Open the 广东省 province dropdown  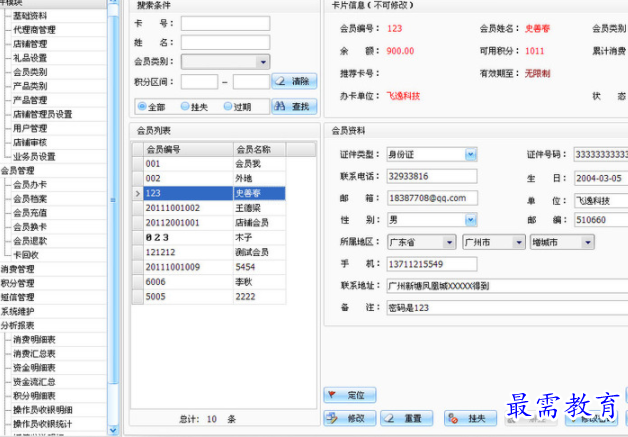pyautogui.click(x=449, y=242)
